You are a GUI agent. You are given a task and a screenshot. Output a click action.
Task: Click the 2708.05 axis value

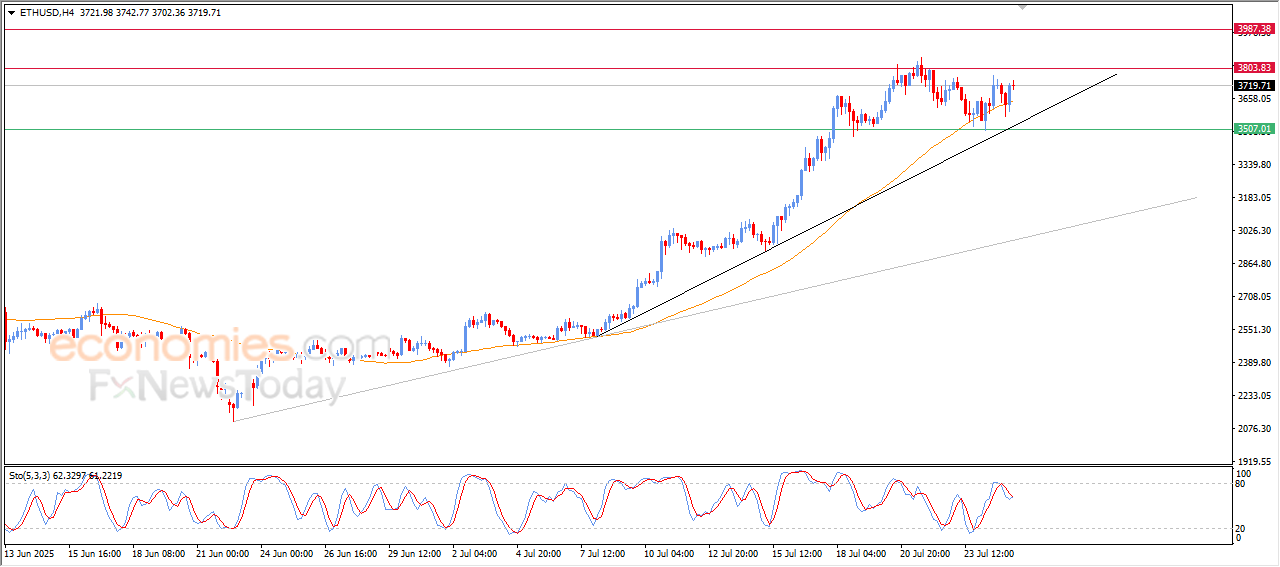(x=1253, y=297)
